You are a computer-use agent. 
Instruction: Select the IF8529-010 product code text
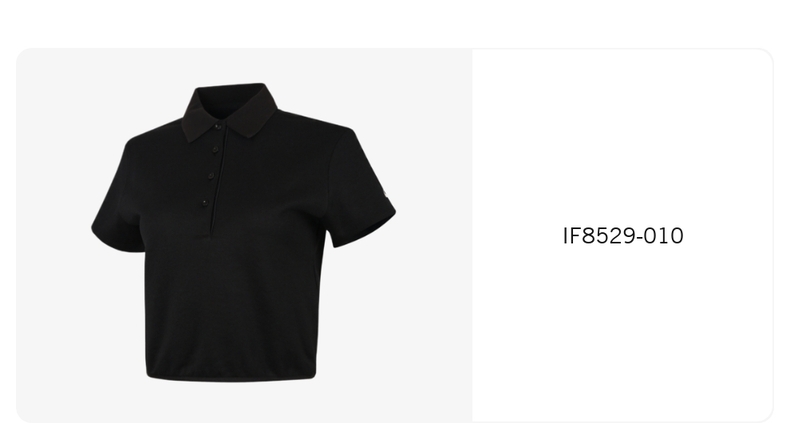[623, 236]
